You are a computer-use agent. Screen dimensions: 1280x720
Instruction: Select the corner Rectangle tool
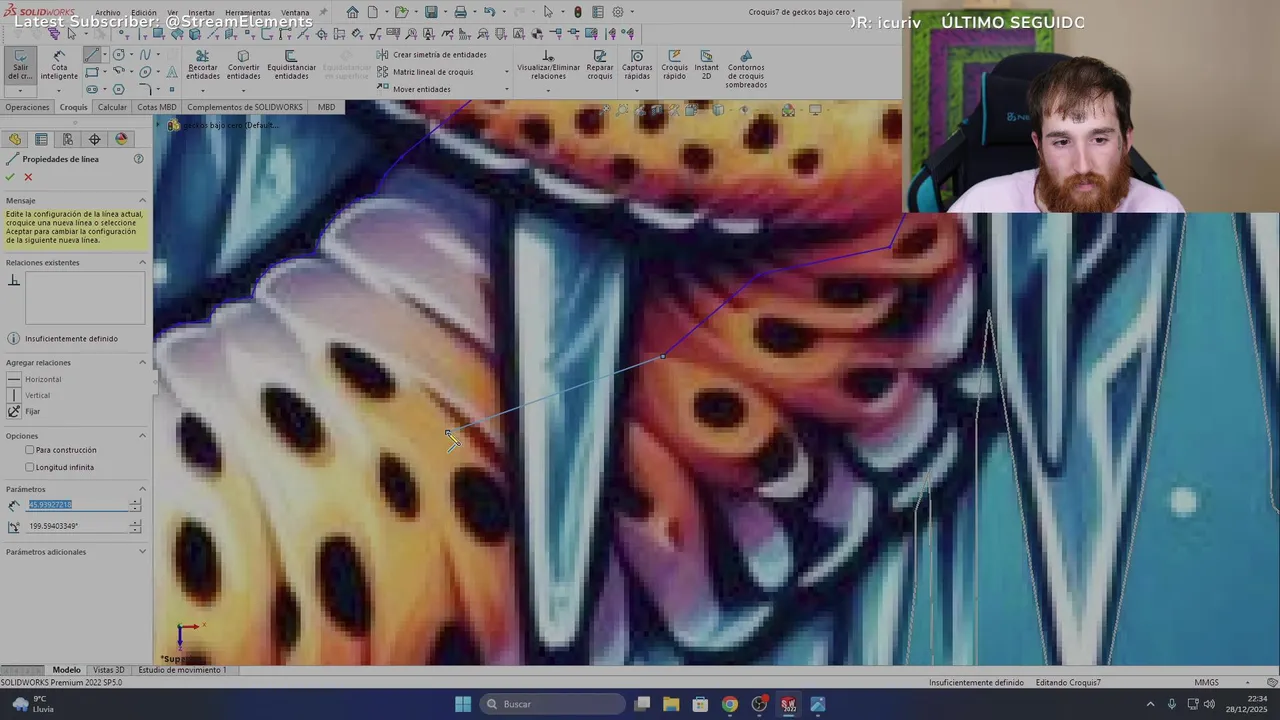(92, 72)
